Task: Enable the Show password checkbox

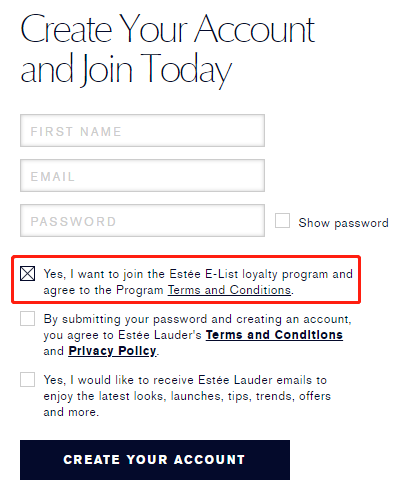Action: click(282, 221)
